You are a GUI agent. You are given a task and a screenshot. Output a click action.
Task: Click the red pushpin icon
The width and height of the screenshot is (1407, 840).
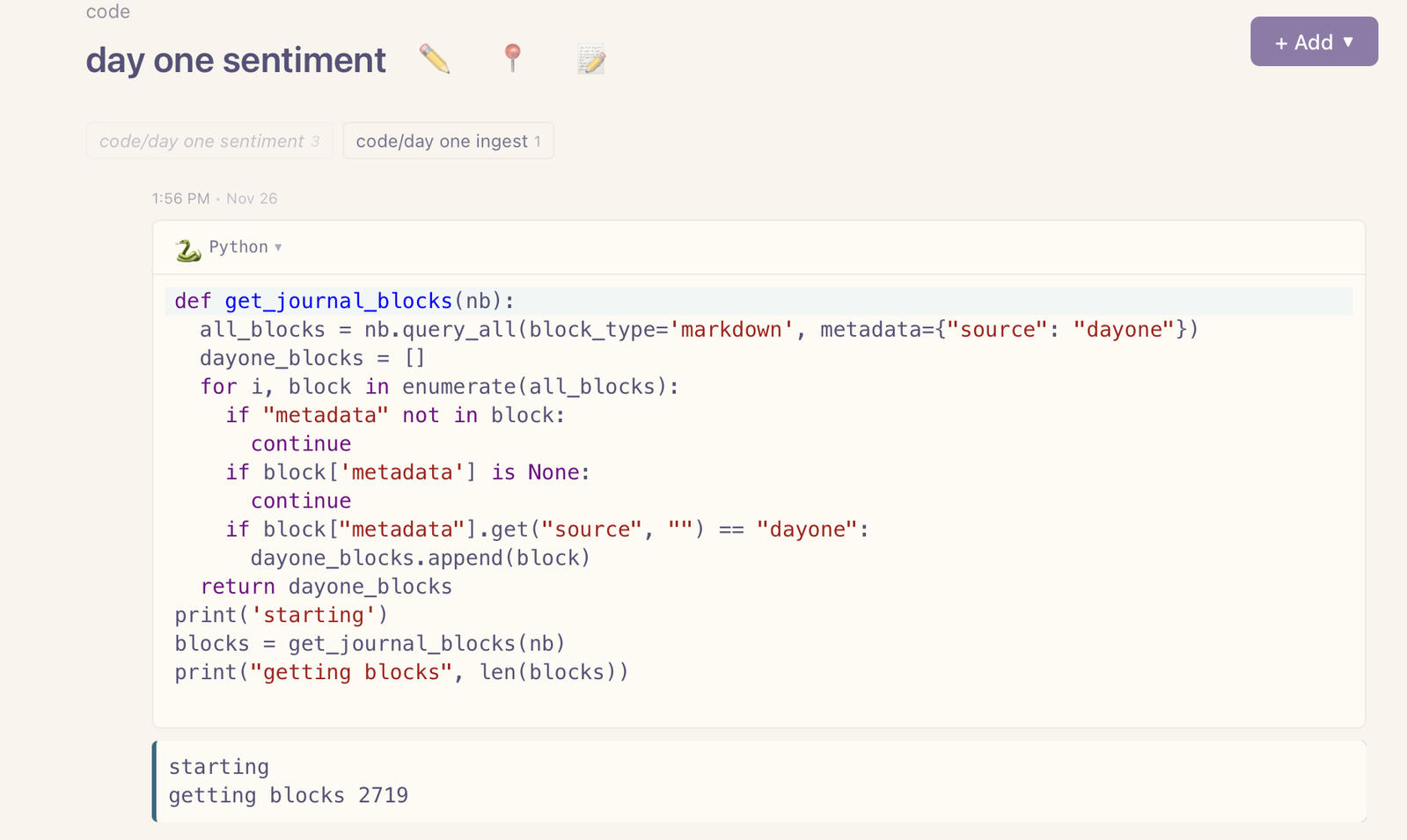tap(512, 59)
